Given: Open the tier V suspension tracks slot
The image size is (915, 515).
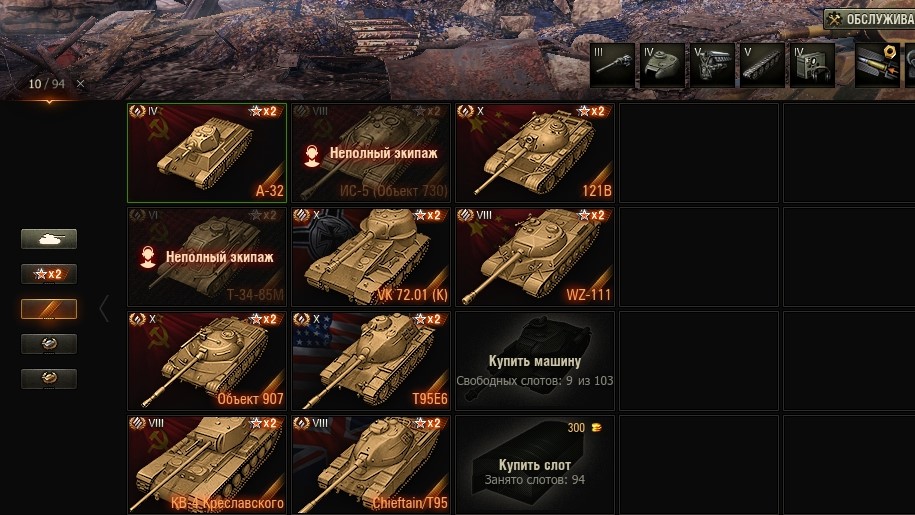Looking at the screenshot, I should click(x=763, y=65).
